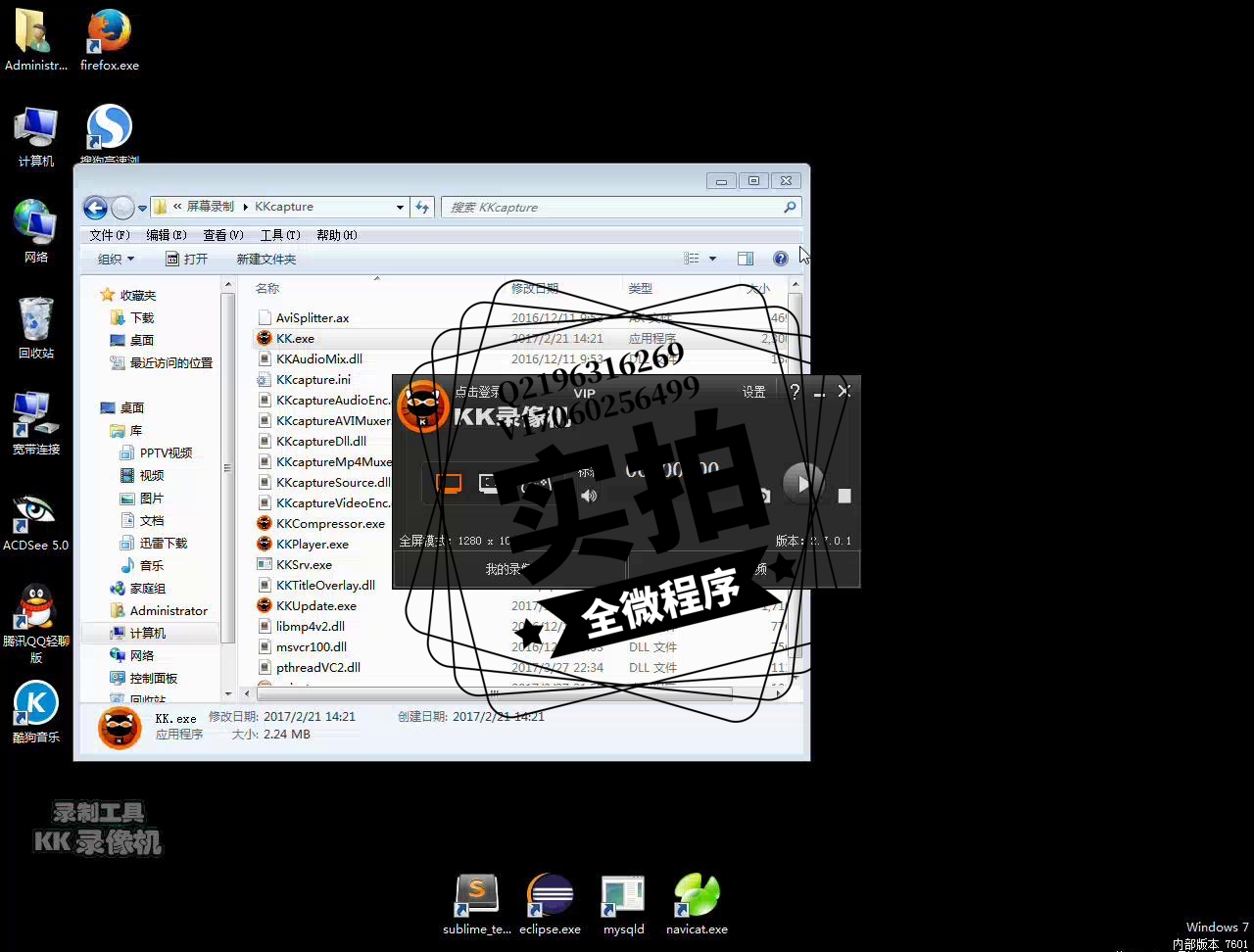This screenshot has width=1254, height=952.
Task: Toggle the Explorer preview pane
Action: click(746, 259)
